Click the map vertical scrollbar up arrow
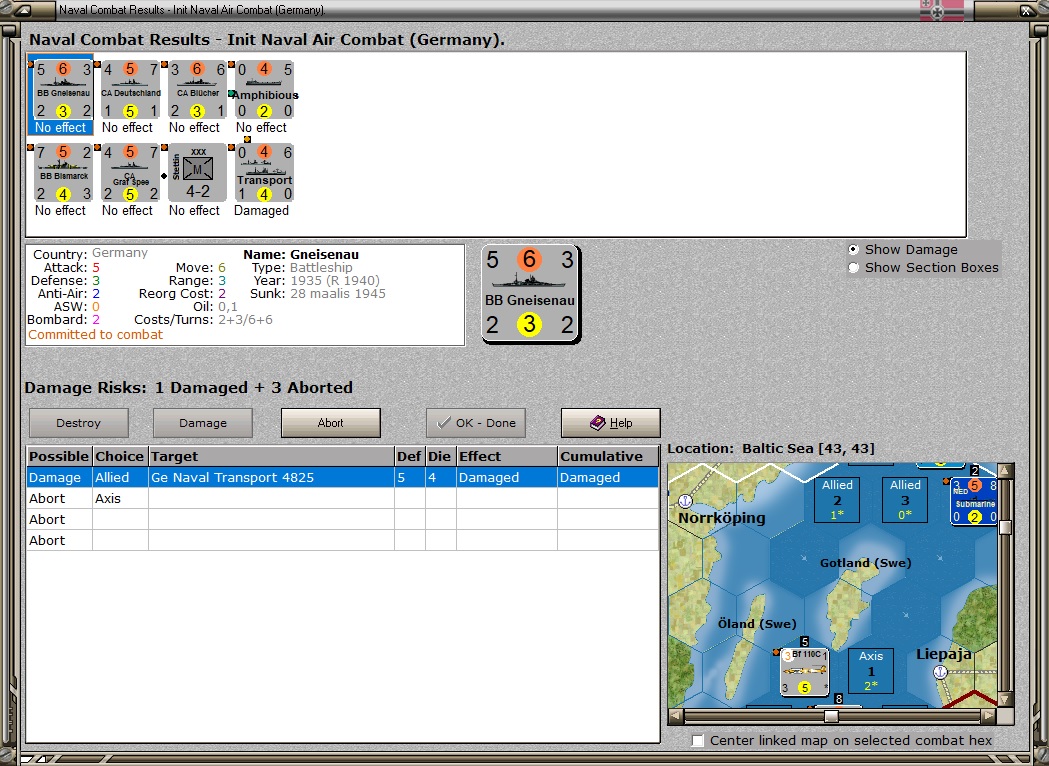Screen dimensions: 1049x766 pos(1005,471)
